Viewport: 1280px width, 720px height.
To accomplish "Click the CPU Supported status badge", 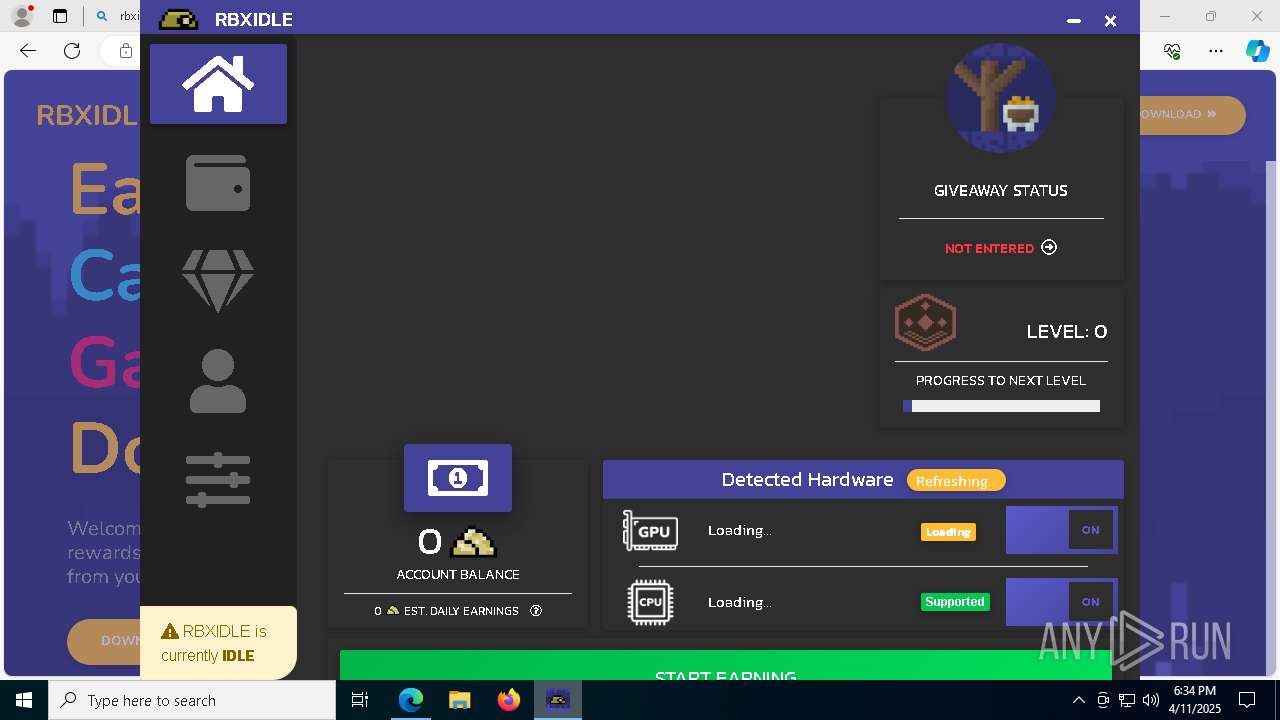I will coord(955,602).
